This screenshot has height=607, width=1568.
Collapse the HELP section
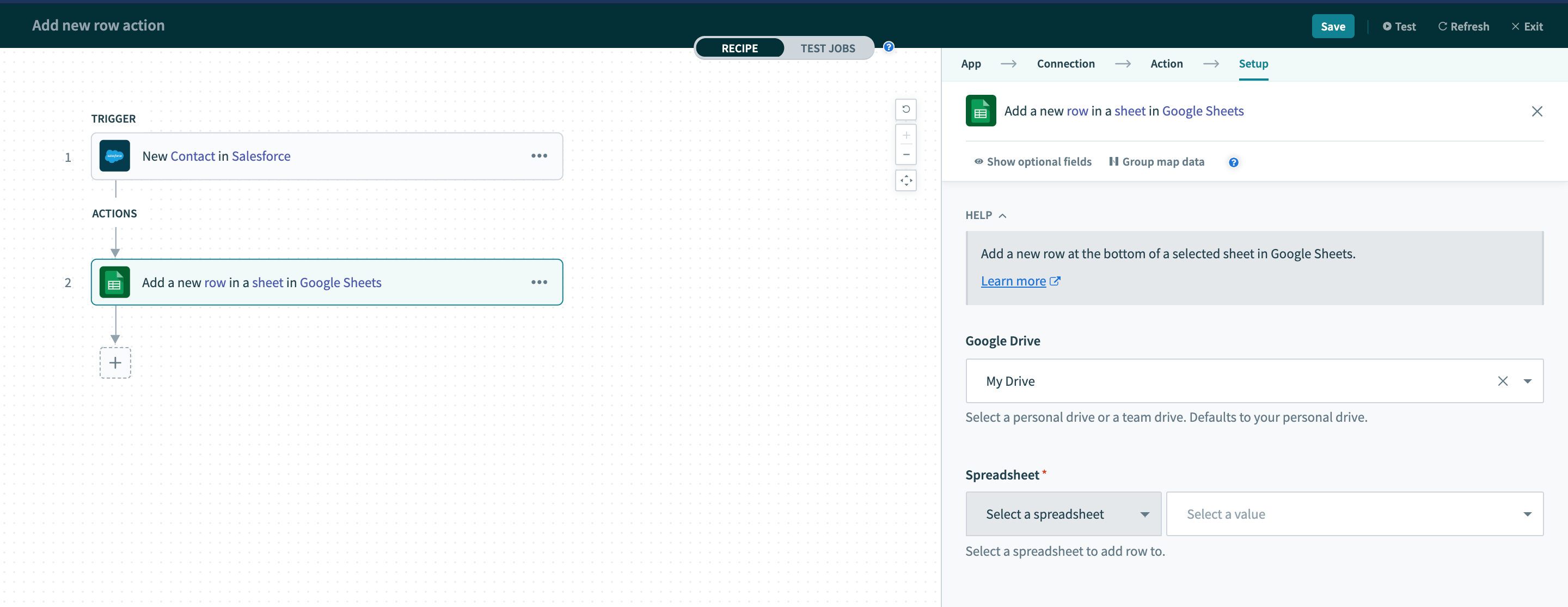coord(985,215)
